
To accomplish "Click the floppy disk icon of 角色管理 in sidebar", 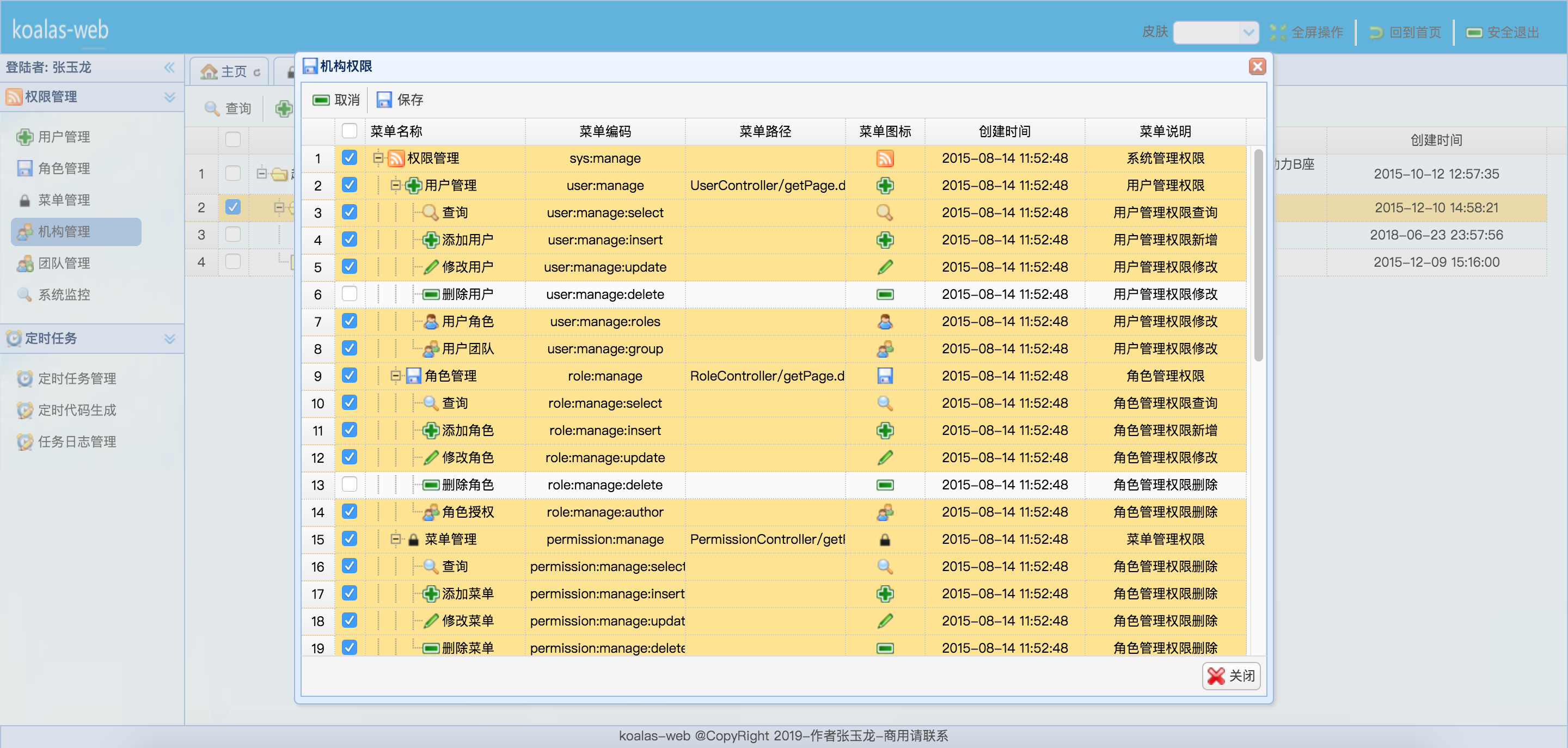I will point(25,169).
